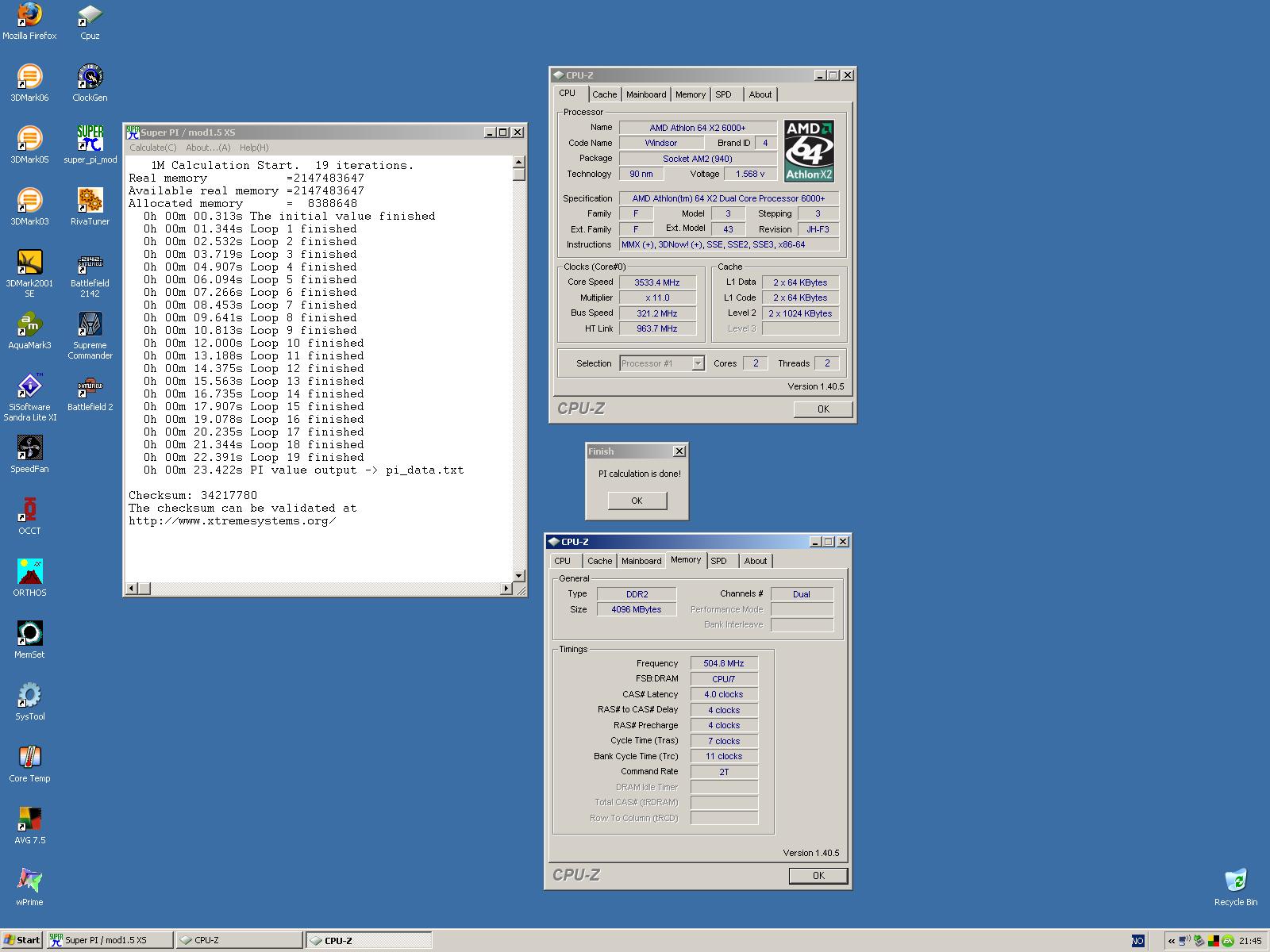Open Processor #1 selection dropdown
The image size is (1270, 952).
pos(662,363)
